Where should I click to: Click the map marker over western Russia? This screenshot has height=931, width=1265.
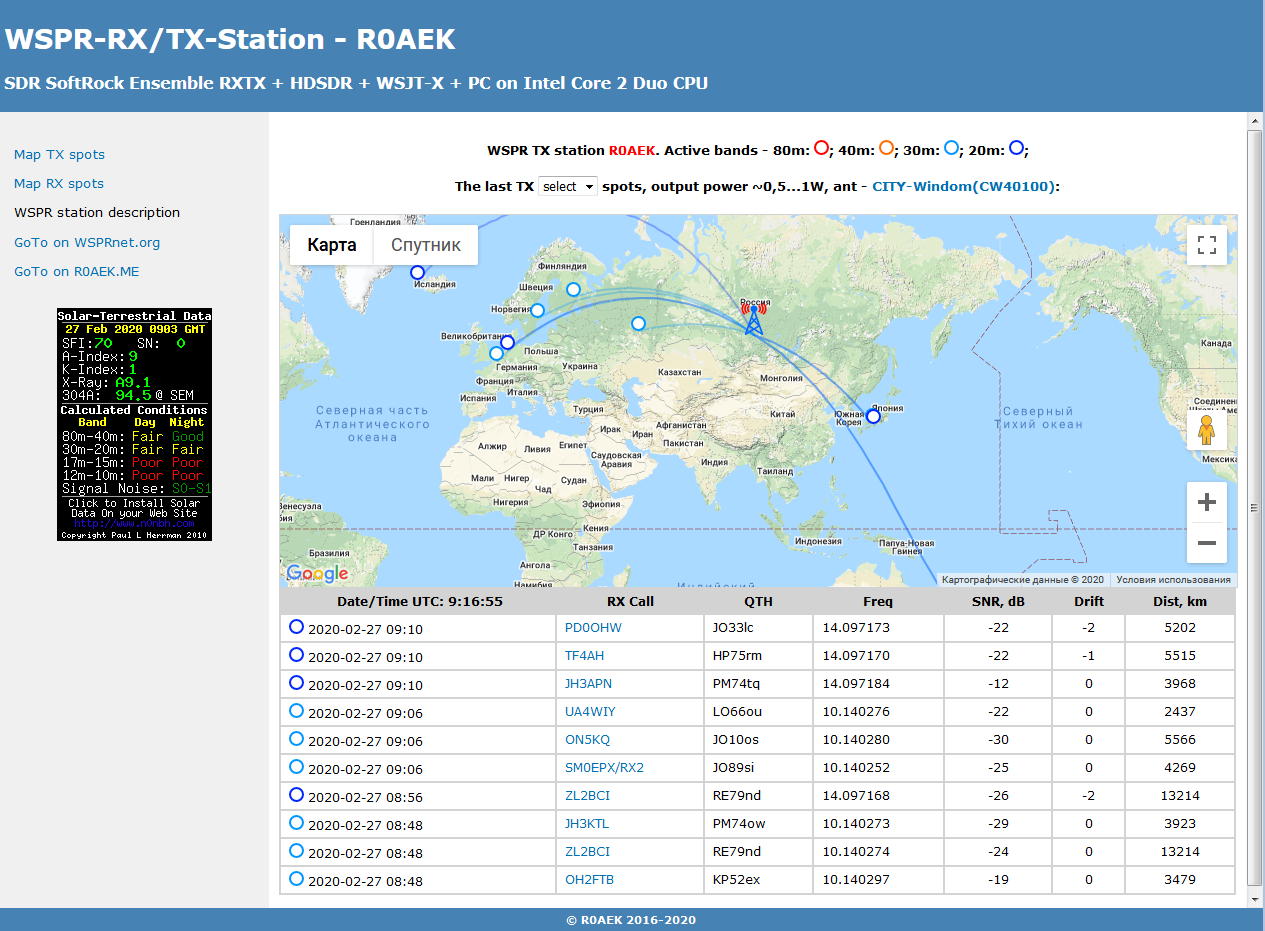[x=638, y=323]
